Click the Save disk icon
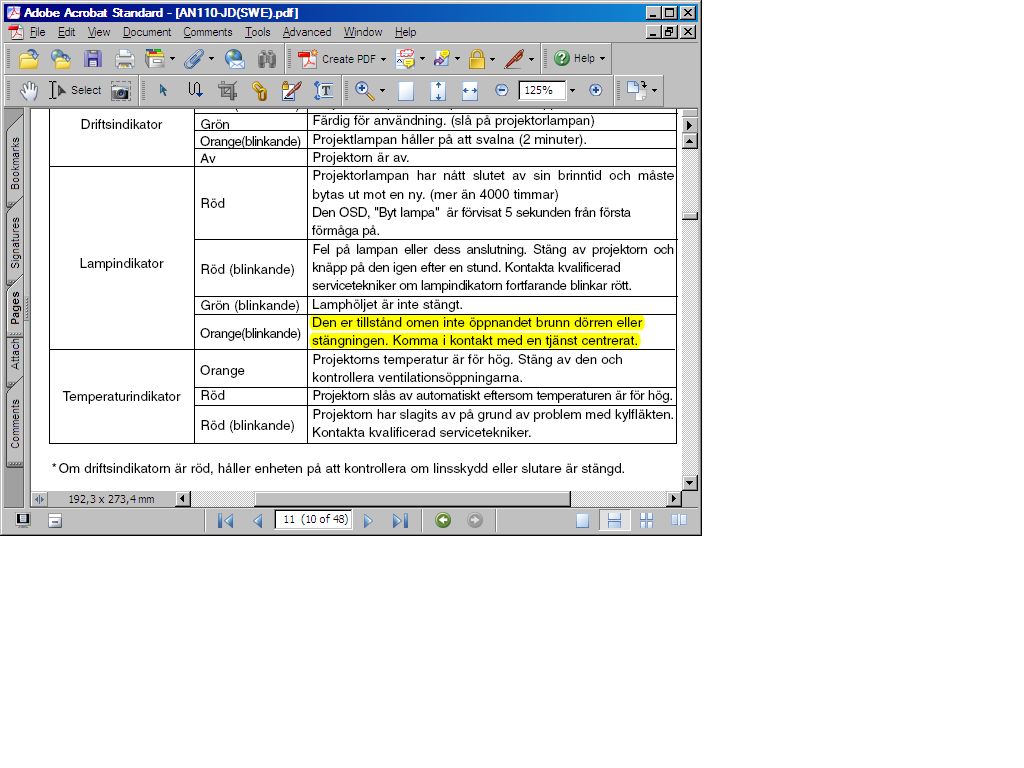The image size is (1024, 768). [93, 59]
